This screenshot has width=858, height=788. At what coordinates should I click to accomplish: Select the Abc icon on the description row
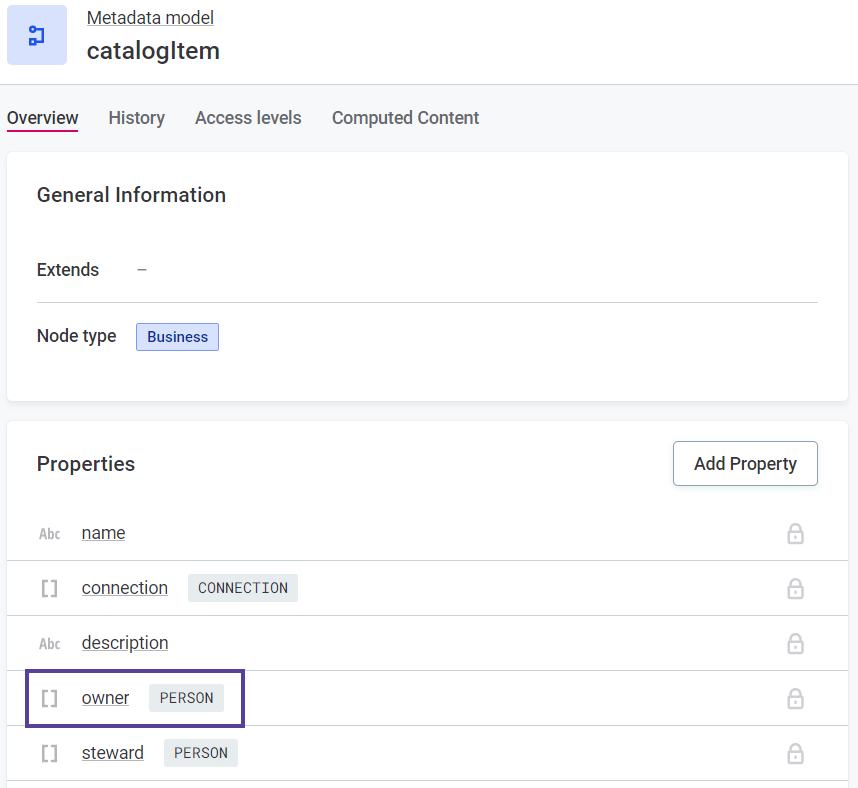pyautogui.click(x=49, y=643)
